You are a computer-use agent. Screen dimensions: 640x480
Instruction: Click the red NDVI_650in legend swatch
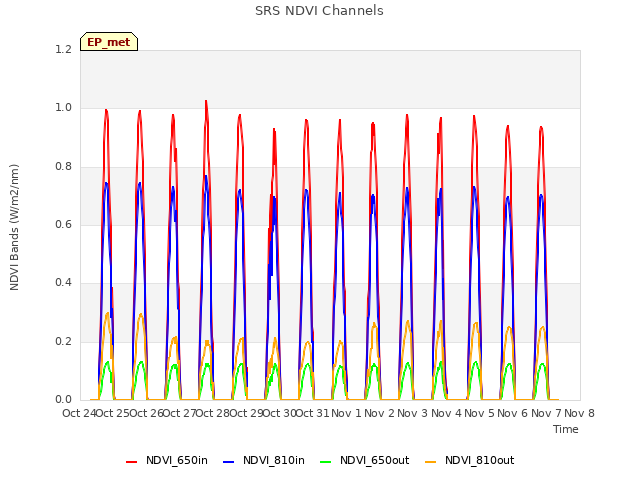click(x=131, y=462)
